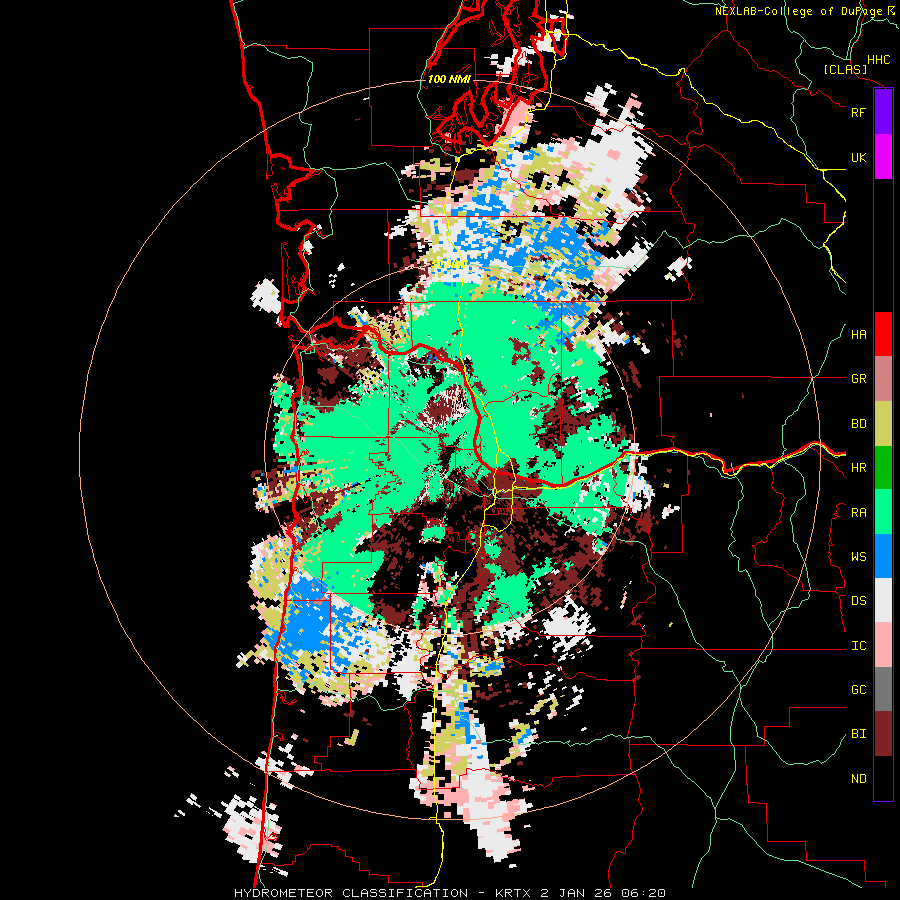Screen dimensions: 900x900
Task: Click the GC legend label
Action: (858, 690)
